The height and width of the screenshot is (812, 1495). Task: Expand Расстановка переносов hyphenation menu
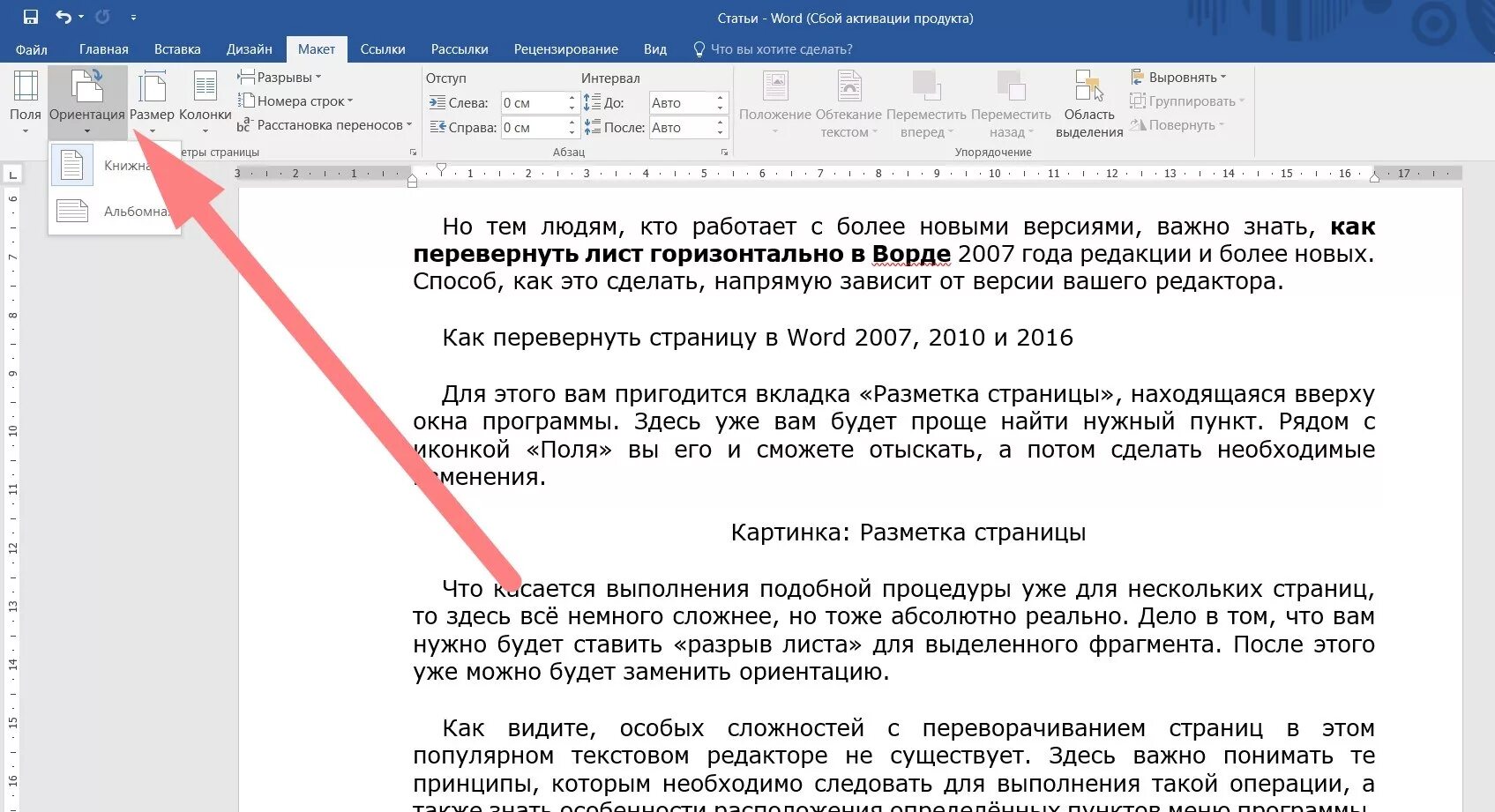coord(325,125)
